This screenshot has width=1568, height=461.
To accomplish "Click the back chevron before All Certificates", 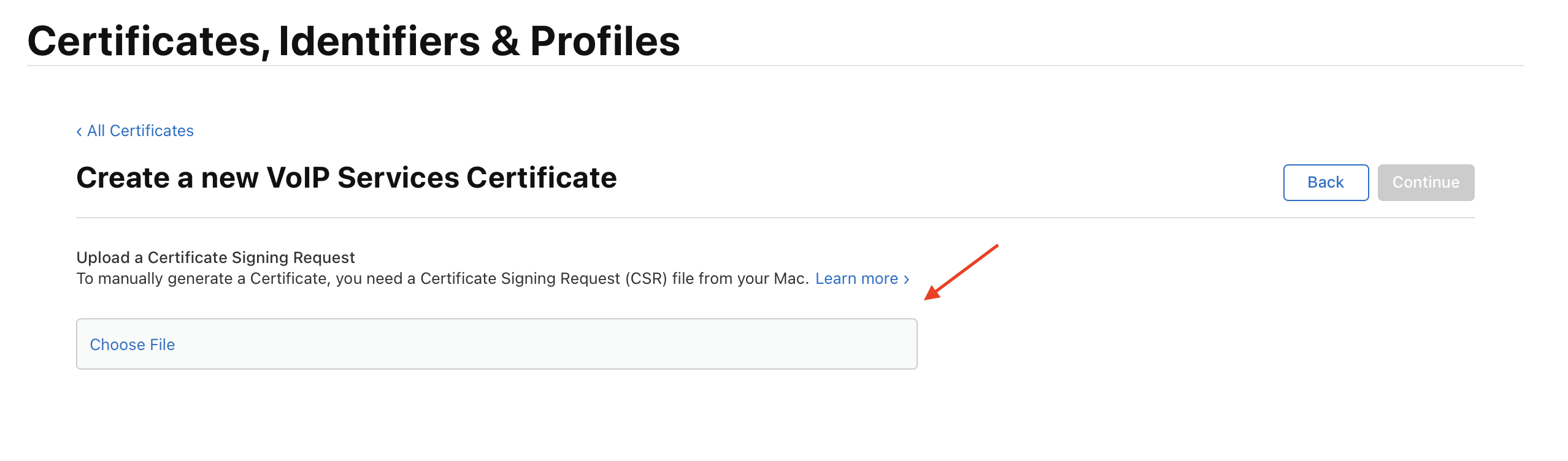I will pyautogui.click(x=79, y=131).
